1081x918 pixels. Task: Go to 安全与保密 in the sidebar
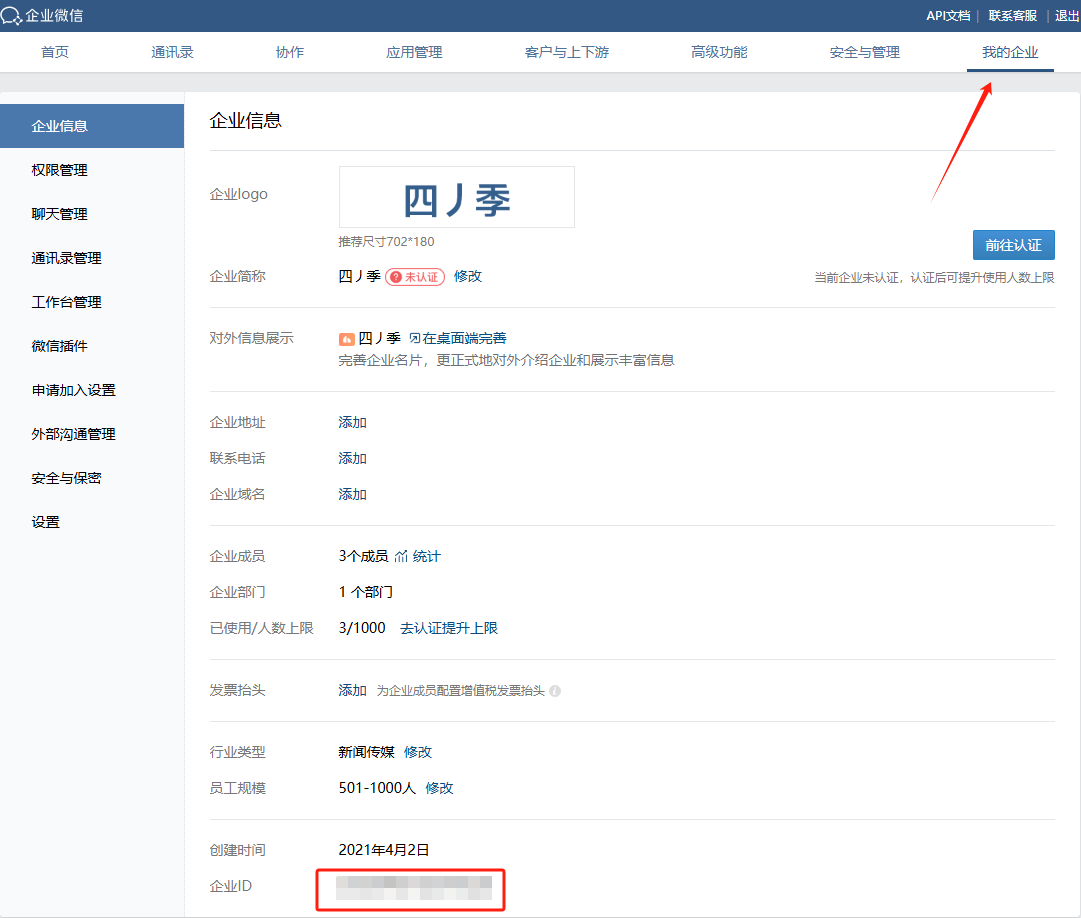67,478
